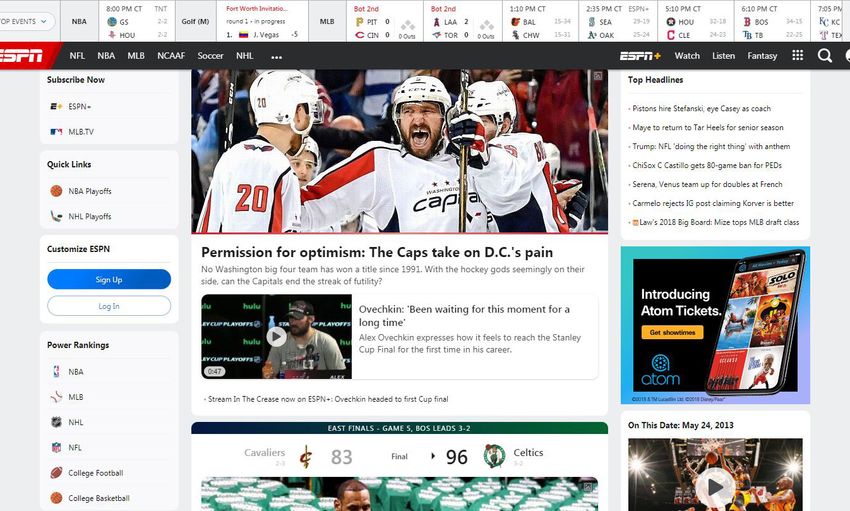Click the Capitals celebration hero image
Screen dimensions: 850x511
[x=400, y=151]
